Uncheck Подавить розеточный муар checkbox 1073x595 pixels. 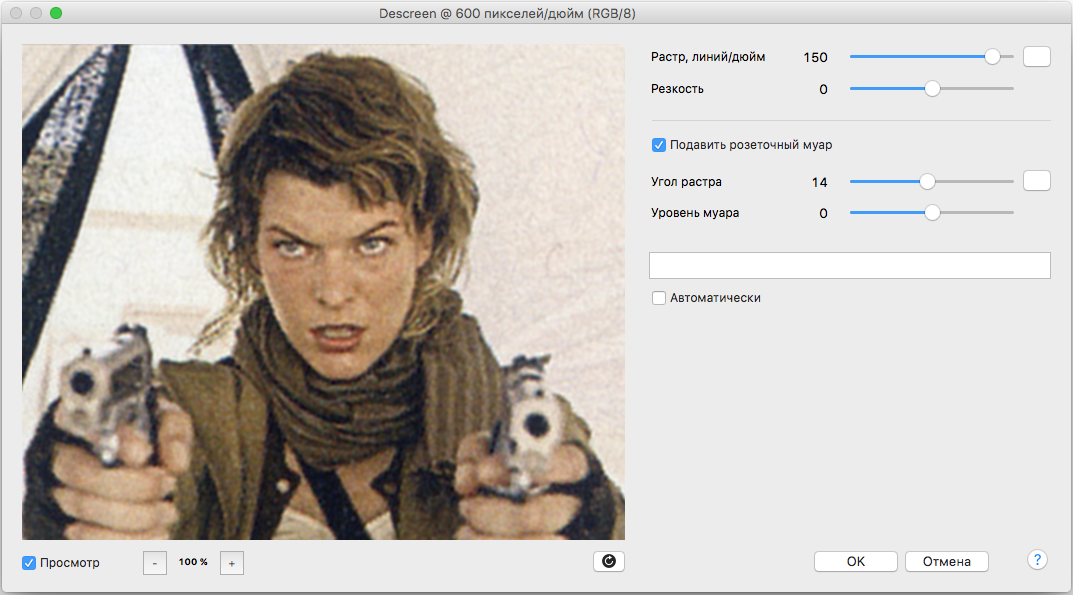659,145
